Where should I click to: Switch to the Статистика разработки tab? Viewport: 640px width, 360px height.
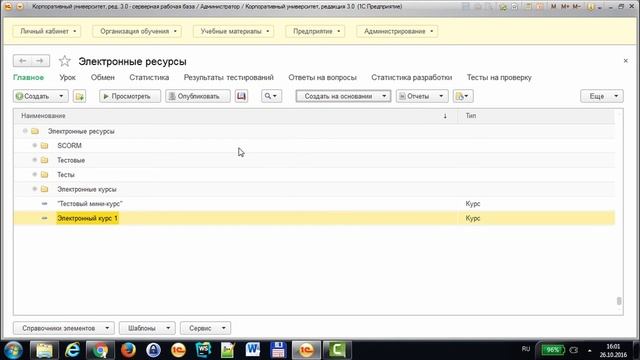click(411, 78)
